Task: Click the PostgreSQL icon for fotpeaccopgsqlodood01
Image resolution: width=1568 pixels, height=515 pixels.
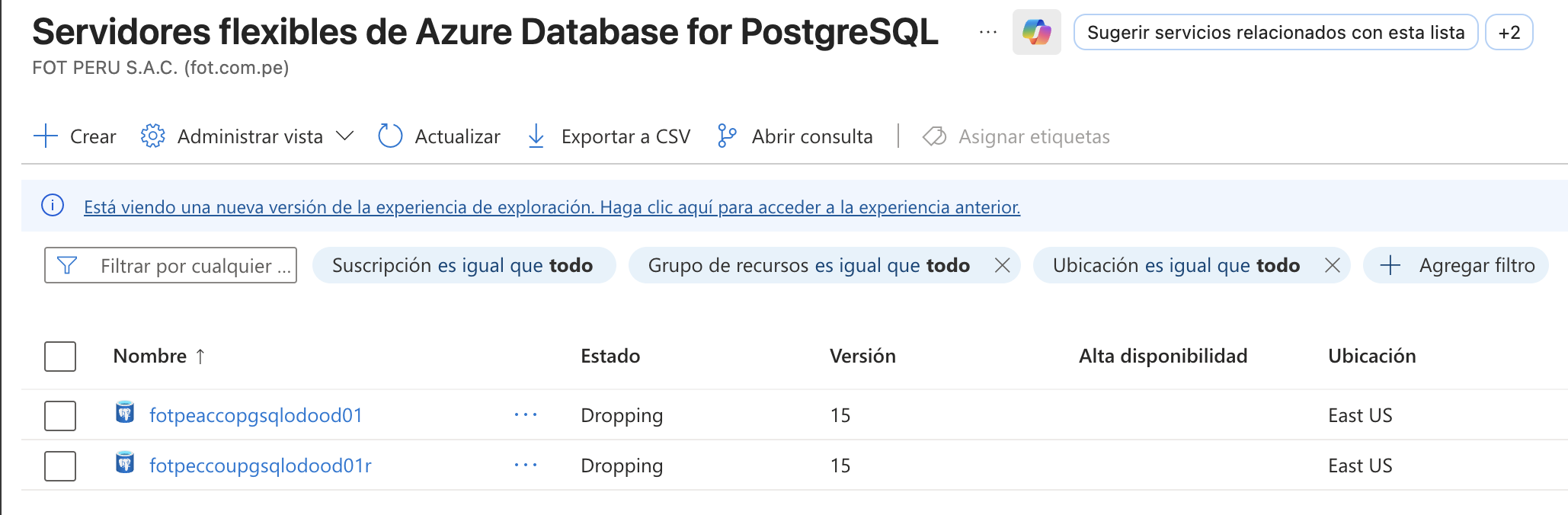Action: 125,412
